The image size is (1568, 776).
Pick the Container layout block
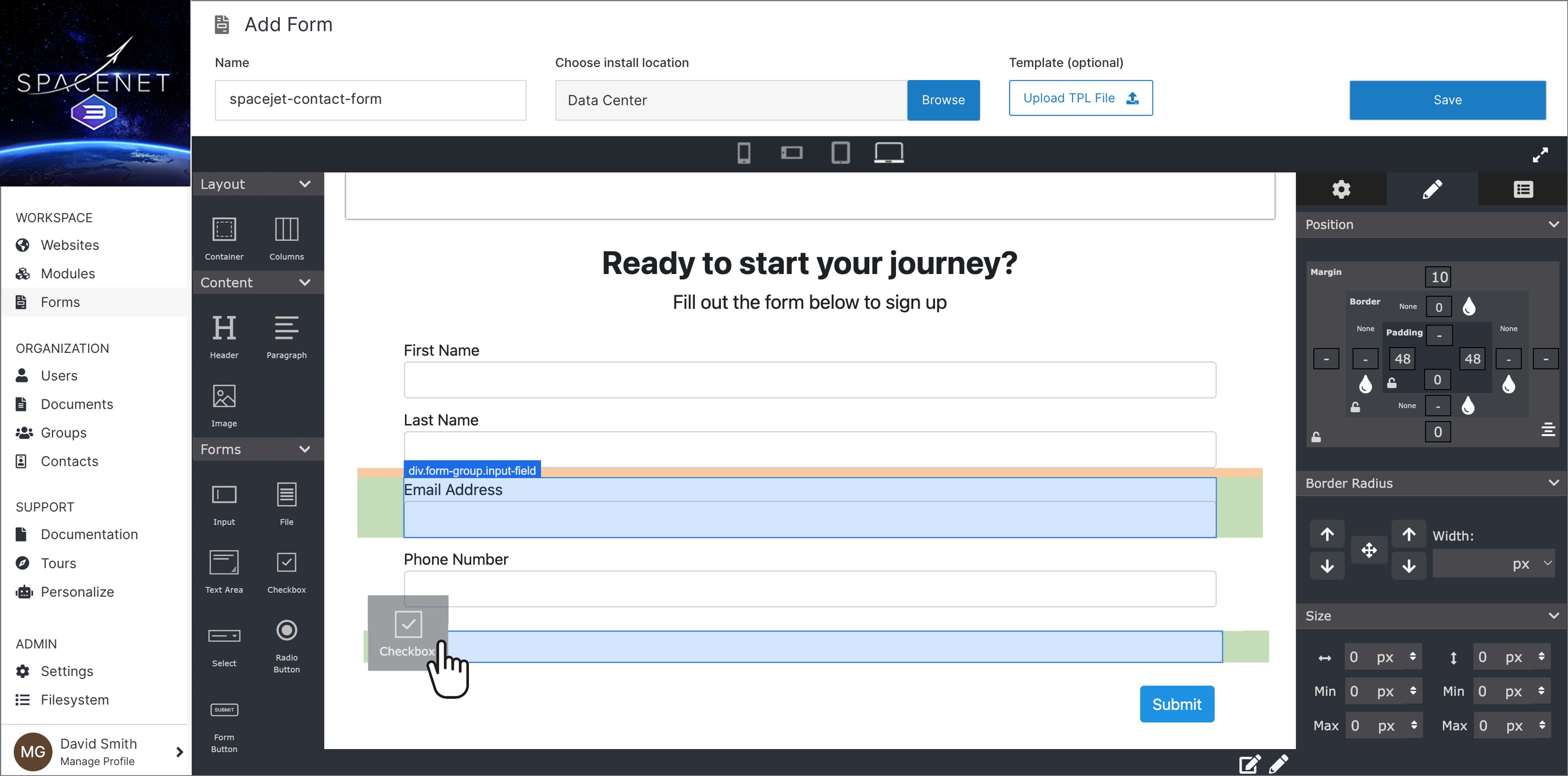[224, 239]
